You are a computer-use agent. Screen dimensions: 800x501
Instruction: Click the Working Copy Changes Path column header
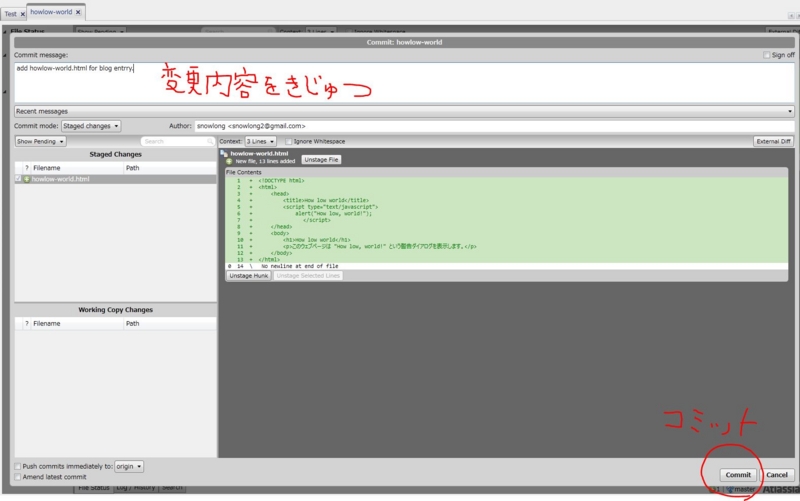click(x=170, y=323)
